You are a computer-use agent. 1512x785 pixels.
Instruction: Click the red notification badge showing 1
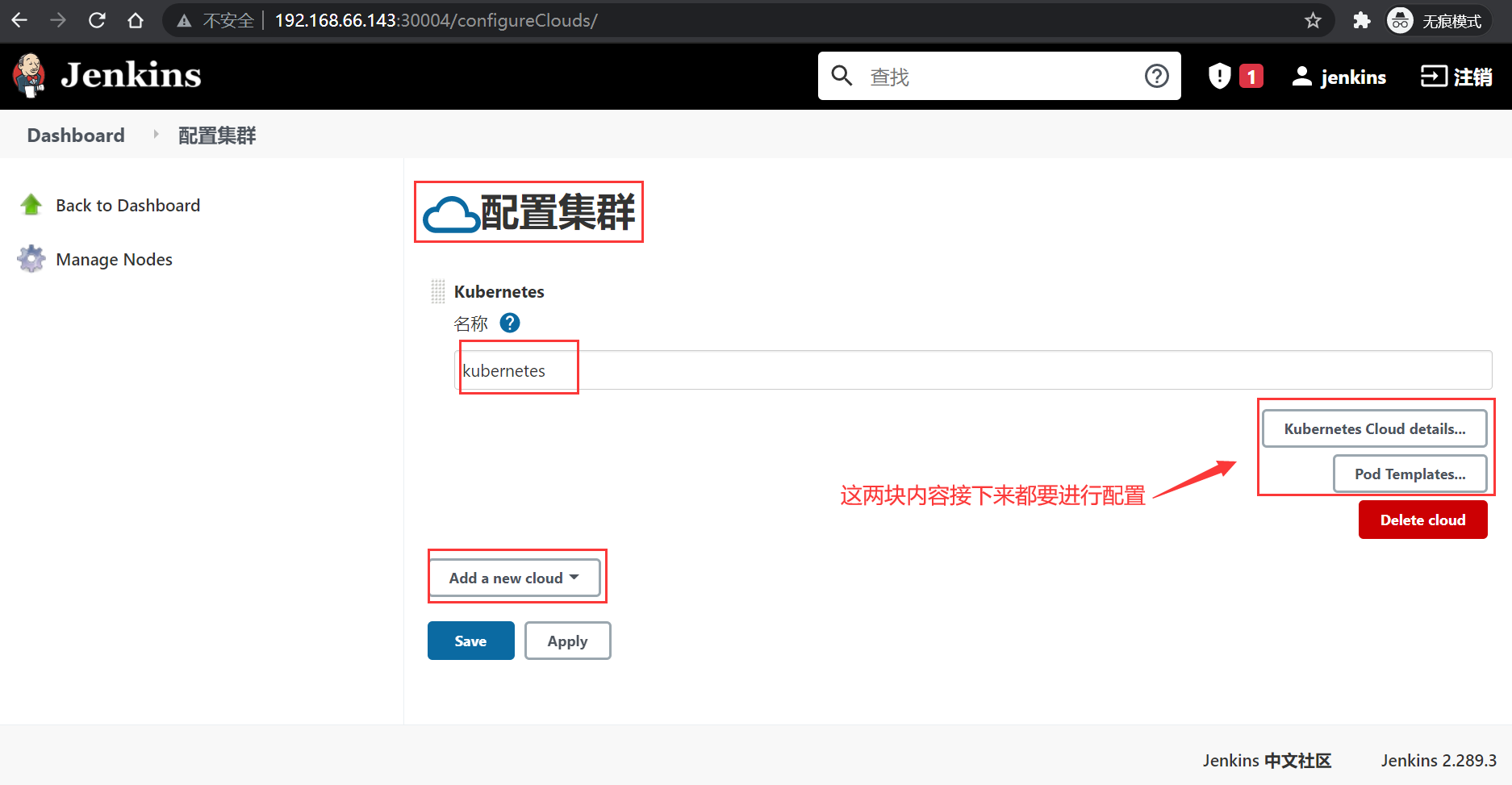(1251, 76)
